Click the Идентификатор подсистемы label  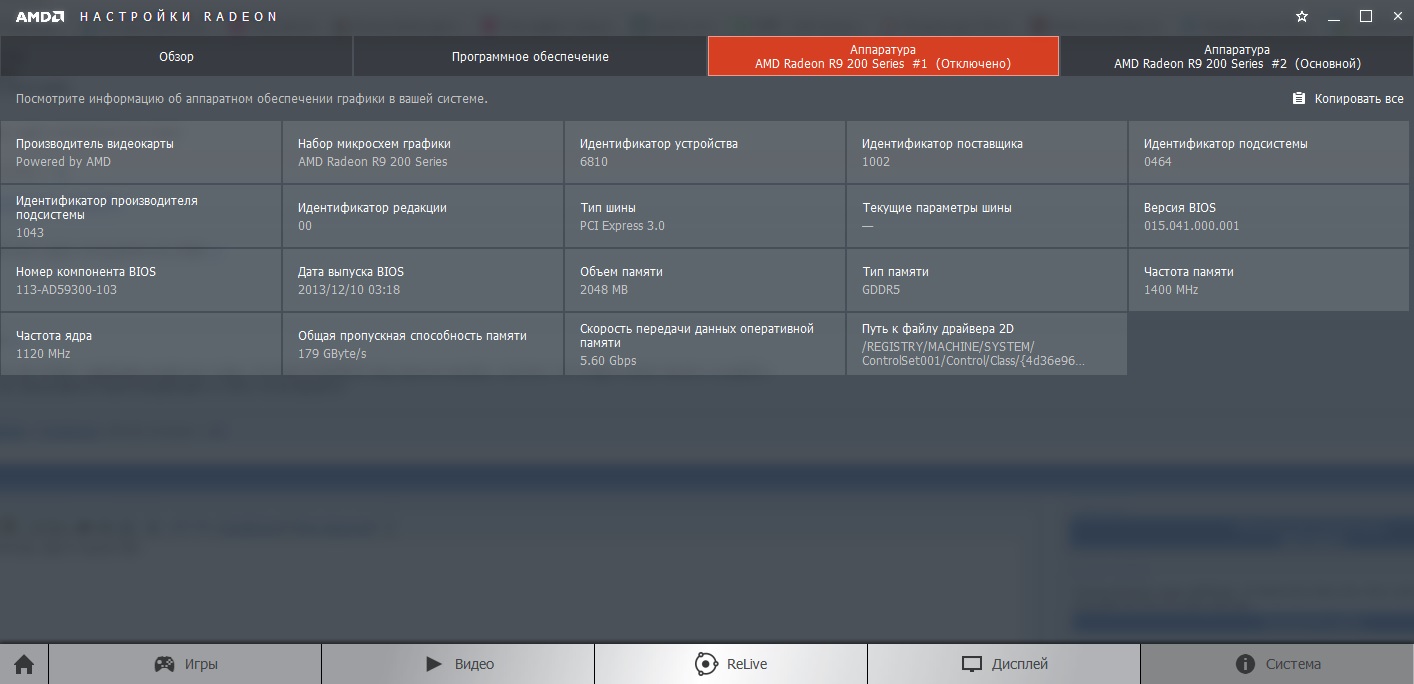[x=1225, y=144]
